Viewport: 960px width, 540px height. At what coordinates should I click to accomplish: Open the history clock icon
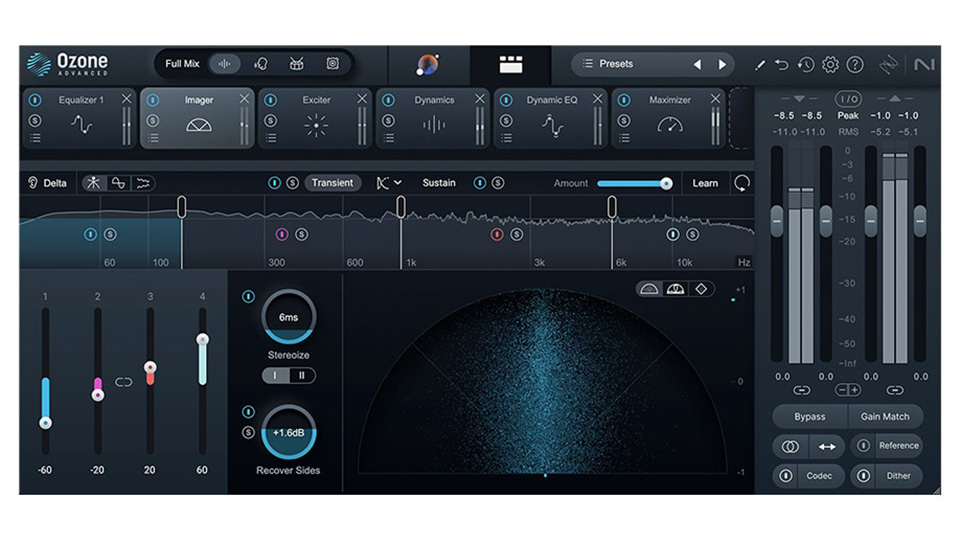(806, 65)
